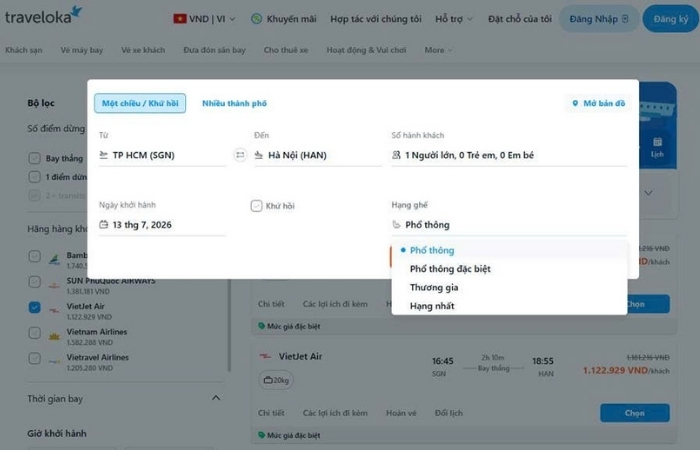Click the calendar icon beside 13 thg 7, 2026
Screen dimensions: 700x450
tap(104, 224)
